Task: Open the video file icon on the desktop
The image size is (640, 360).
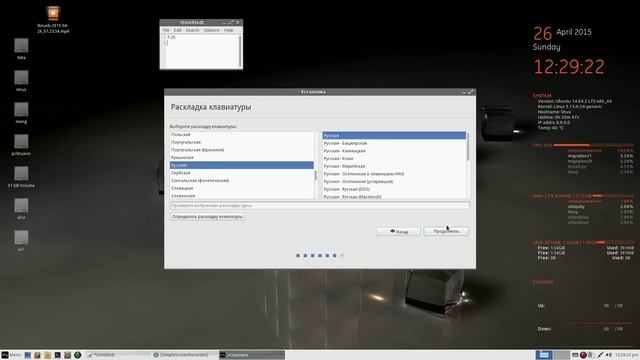Action: pyautogui.click(x=53, y=14)
